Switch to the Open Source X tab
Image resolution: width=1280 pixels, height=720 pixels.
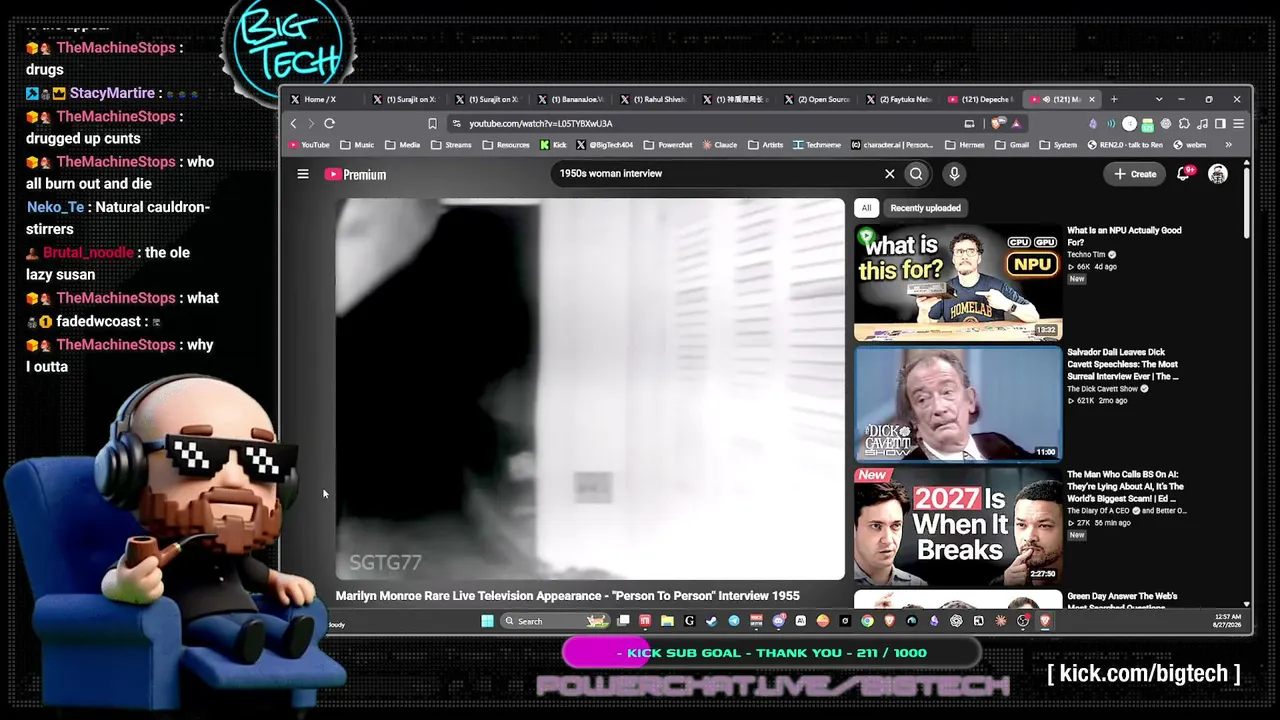[817, 99]
